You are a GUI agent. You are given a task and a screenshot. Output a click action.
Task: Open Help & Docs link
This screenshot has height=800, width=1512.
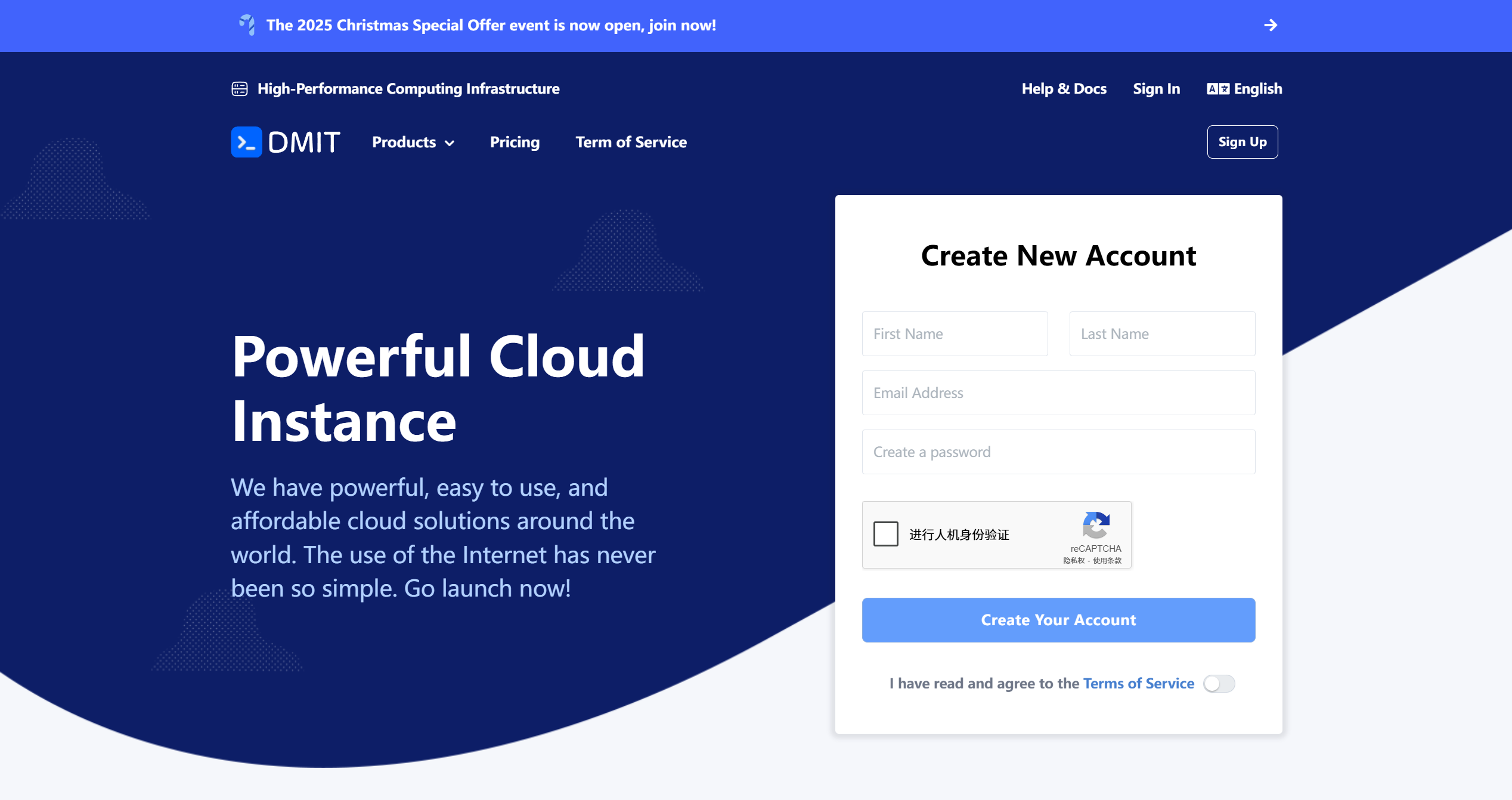1064,89
